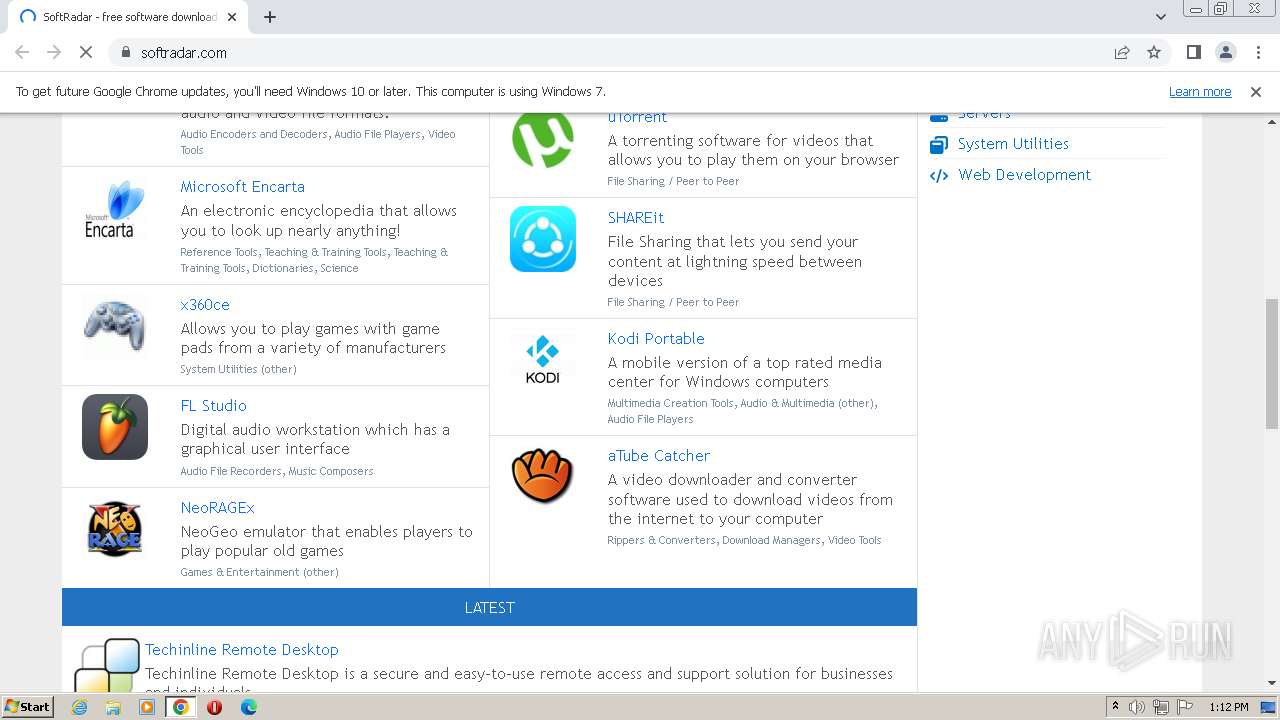View site information padlock
Image resolution: width=1280 pixels, height=720 pixels.
click(126, 52)
